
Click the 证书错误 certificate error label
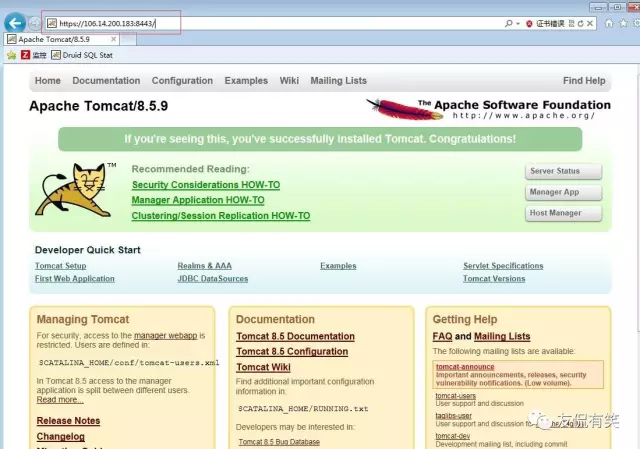(550, 24)
